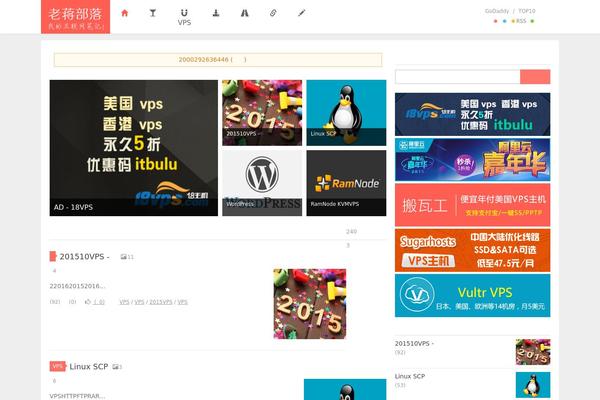Open the Aliyun 嘉年华 sidebar banner
The image size is (600, 400).
[x=473, y=160]
